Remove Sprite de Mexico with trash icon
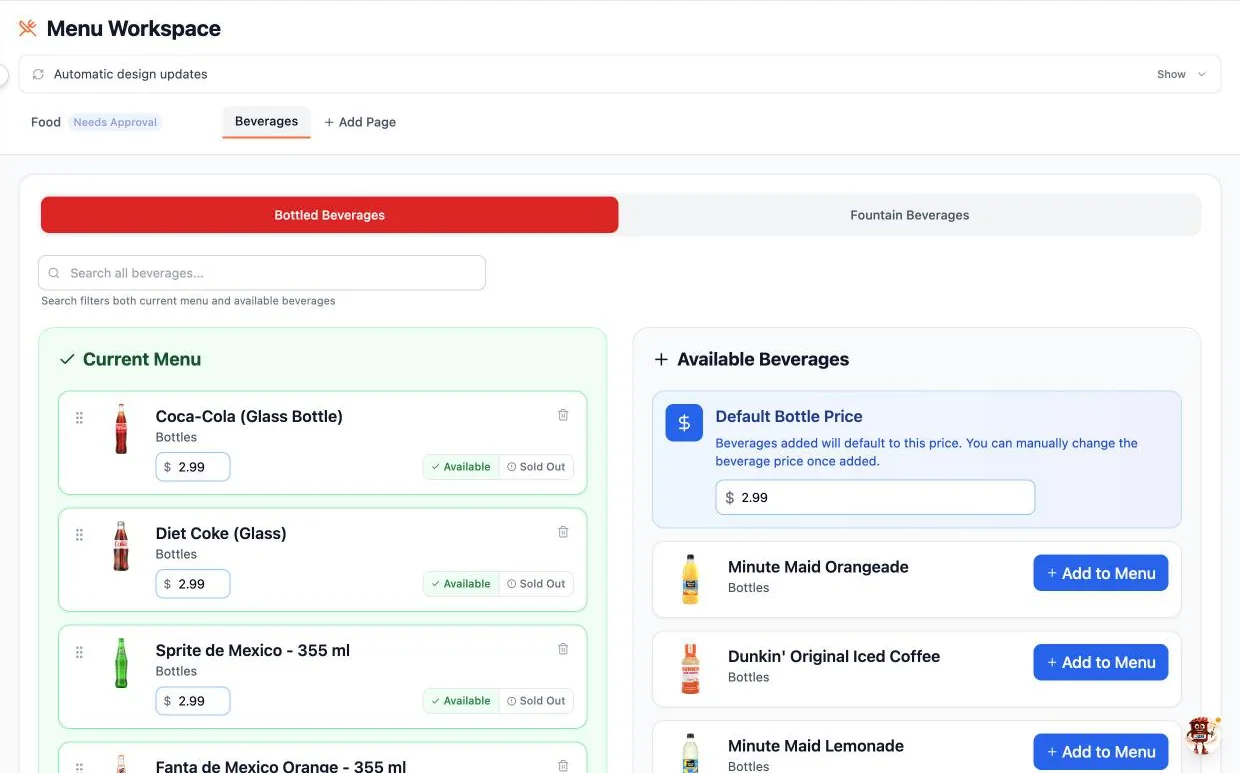The width and height of the screenshot is (1240, 773). click(563, 649)
